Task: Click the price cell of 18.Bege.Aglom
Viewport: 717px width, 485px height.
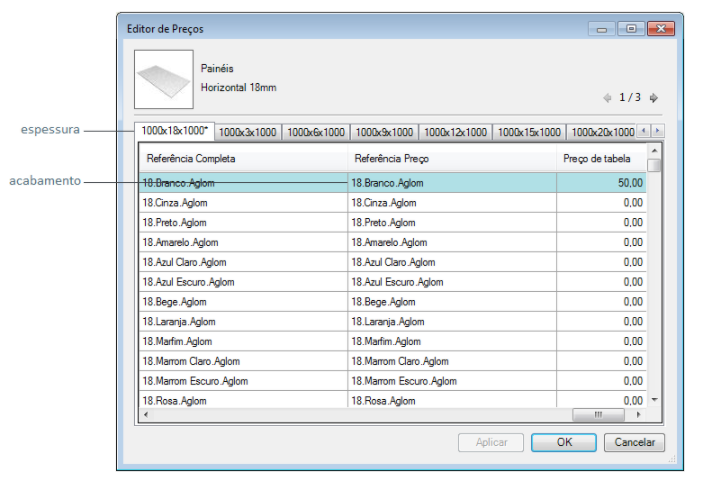Action: pos(601,302)
